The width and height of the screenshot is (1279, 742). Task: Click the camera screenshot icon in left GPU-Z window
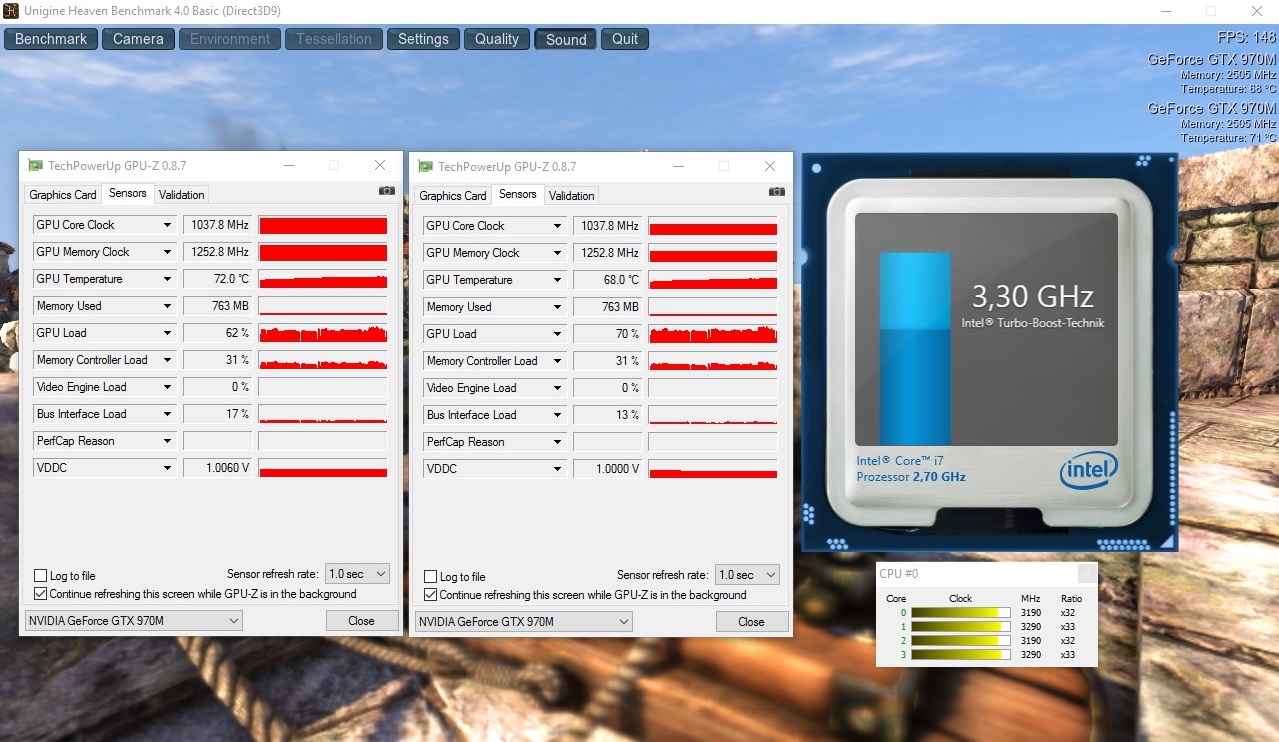[386, 190]
